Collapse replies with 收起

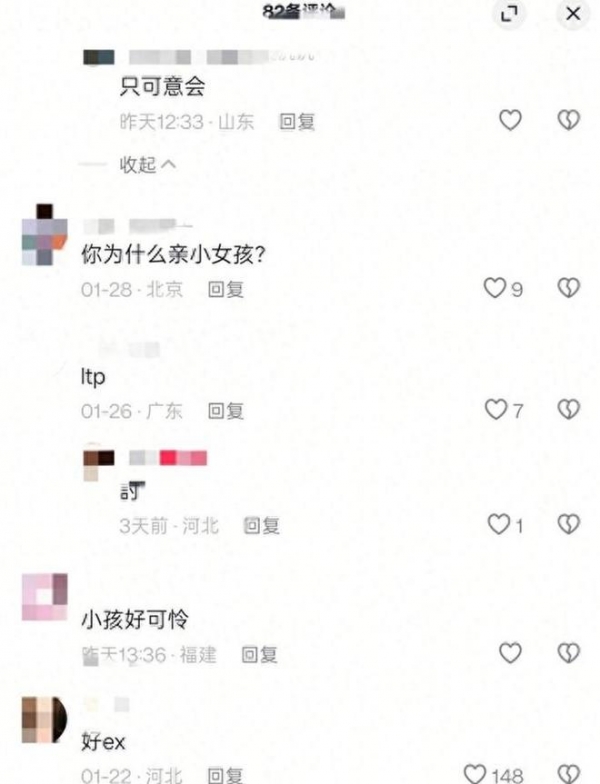pos(148,164)
